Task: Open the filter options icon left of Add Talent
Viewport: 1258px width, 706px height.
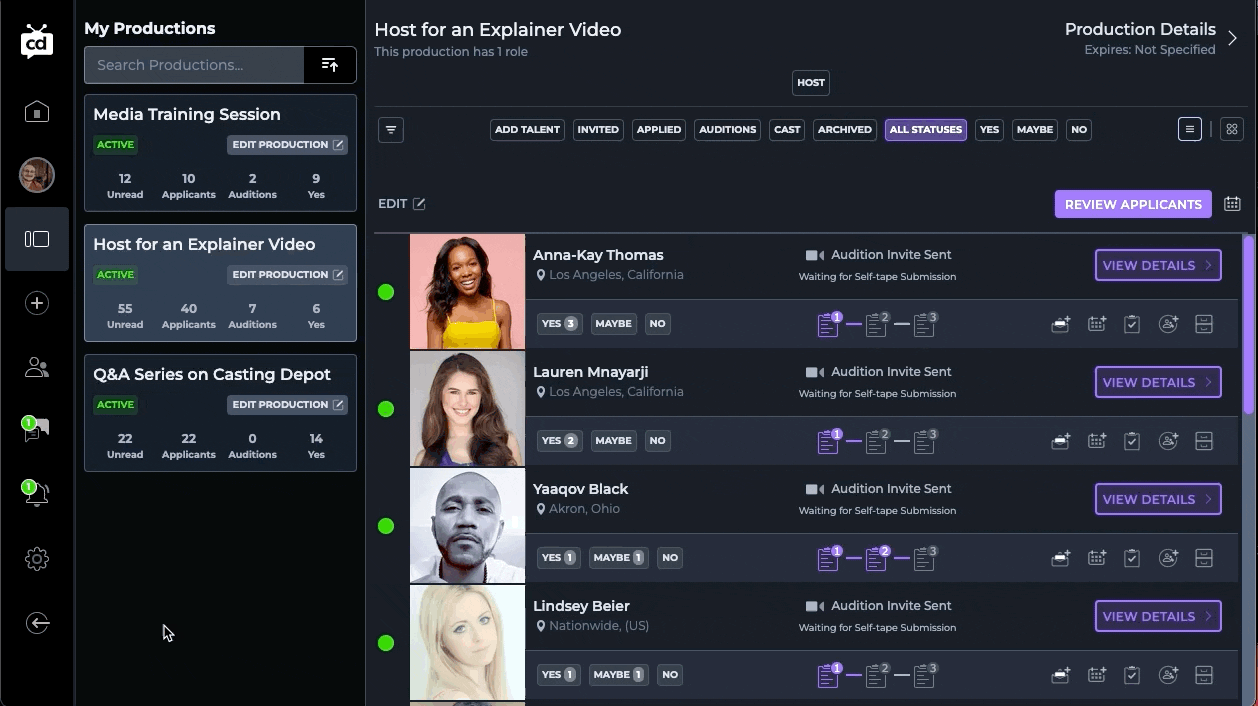Action: pyautogui.click(x=391, y=130)
